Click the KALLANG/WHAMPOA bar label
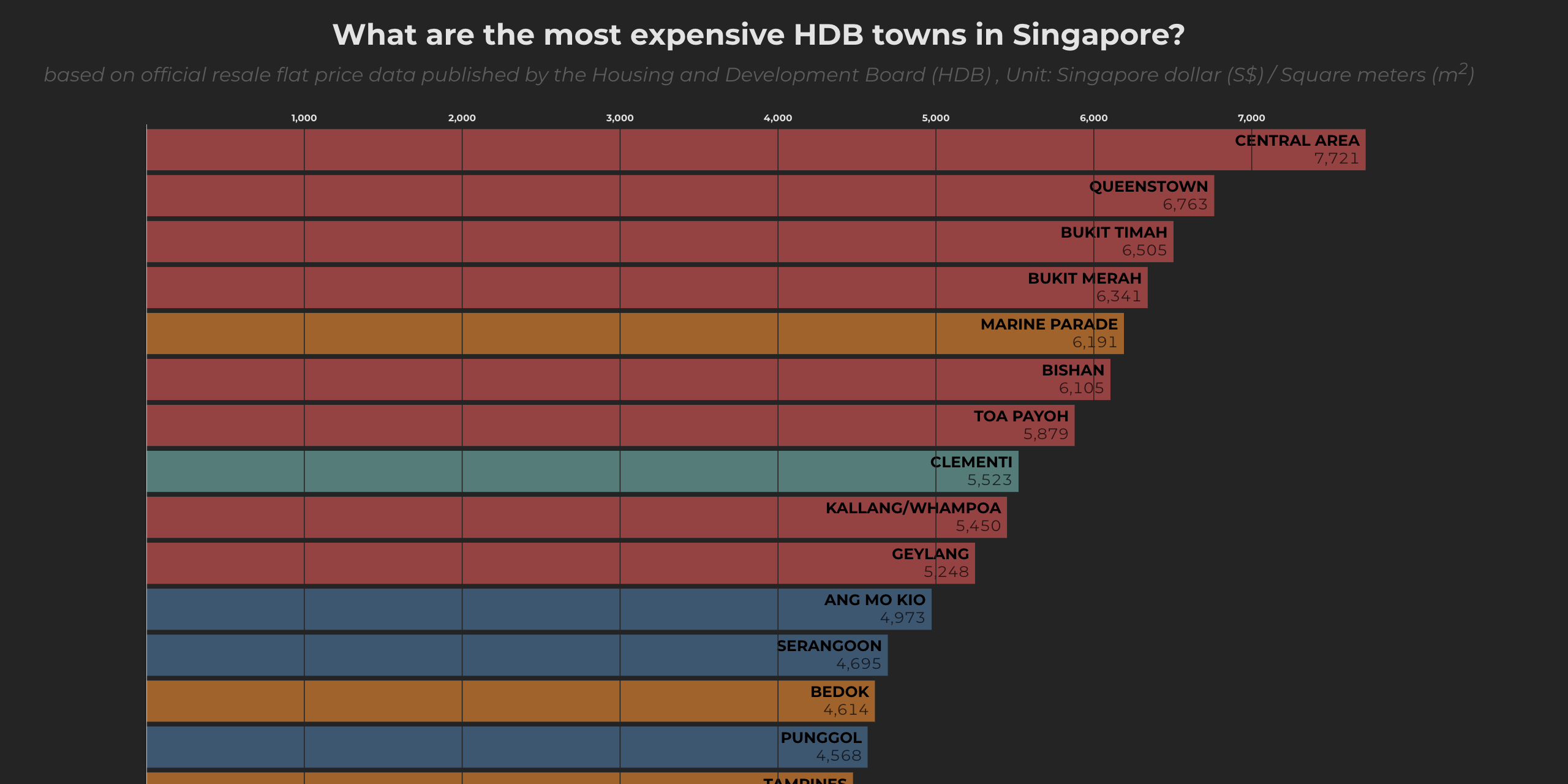The height and width of the screenshot is (784, 1568). (913, 508)
